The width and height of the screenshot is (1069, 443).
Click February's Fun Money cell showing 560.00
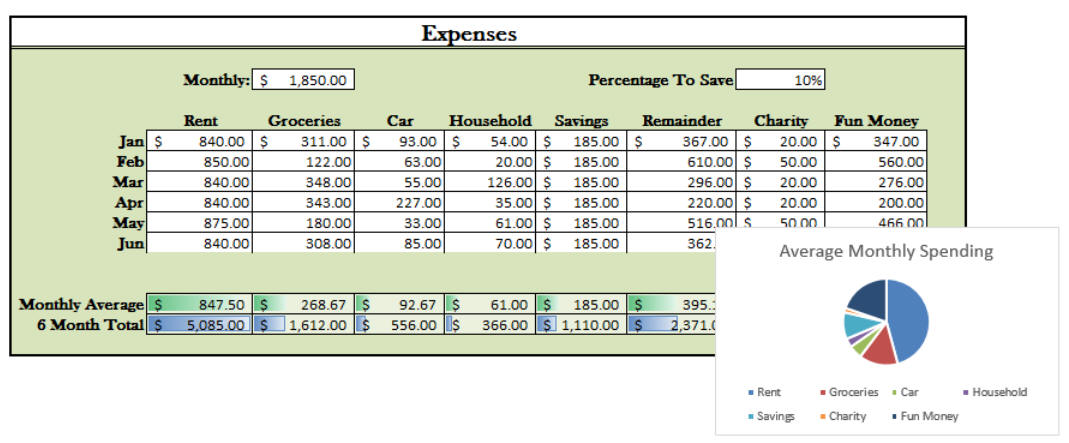878,162
